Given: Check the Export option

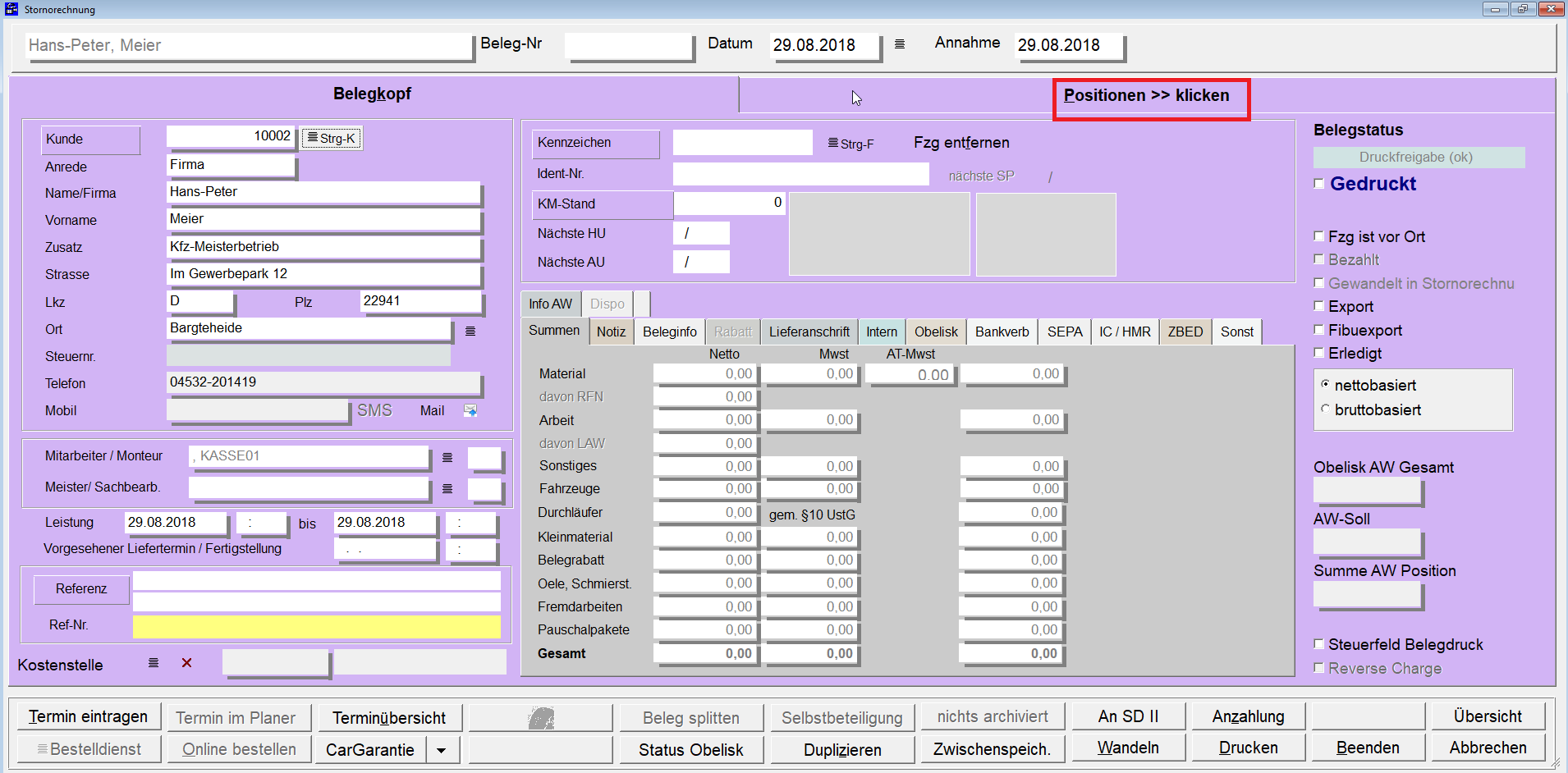Looking at the screenshot, I should click(x=1318, y=306).
